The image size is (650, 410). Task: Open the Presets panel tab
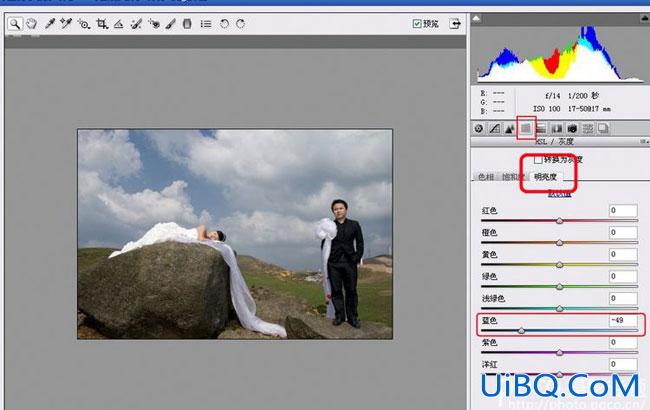[x=588, y=129]
